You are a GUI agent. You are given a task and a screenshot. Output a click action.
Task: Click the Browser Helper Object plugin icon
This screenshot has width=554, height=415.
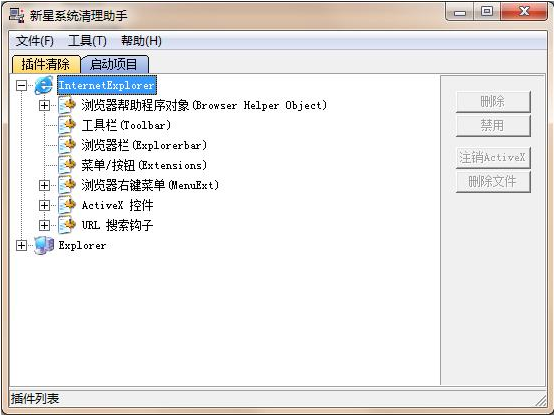(67, 105)
